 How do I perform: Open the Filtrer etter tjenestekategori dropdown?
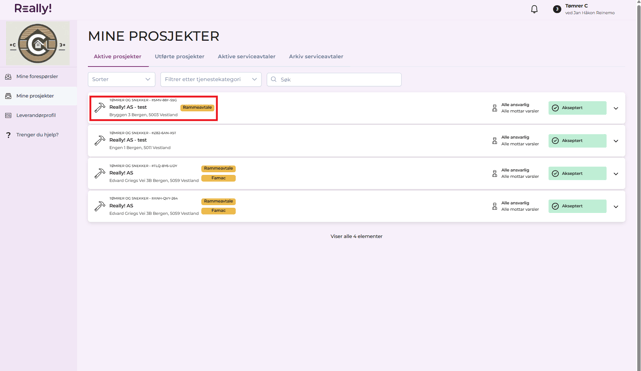click(x=211, y=79)
